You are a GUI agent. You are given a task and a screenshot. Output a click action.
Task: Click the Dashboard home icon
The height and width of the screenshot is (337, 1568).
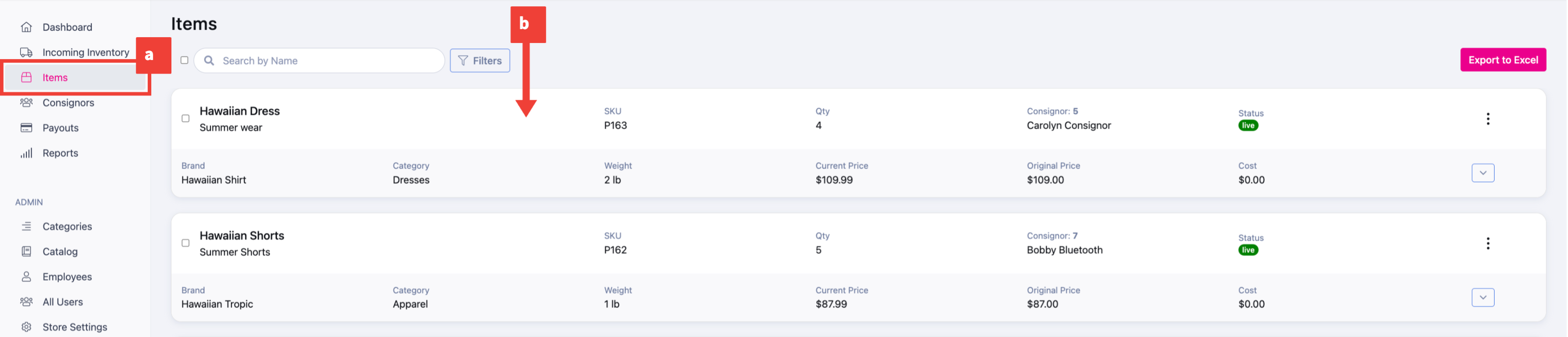(x=26, y=27)
